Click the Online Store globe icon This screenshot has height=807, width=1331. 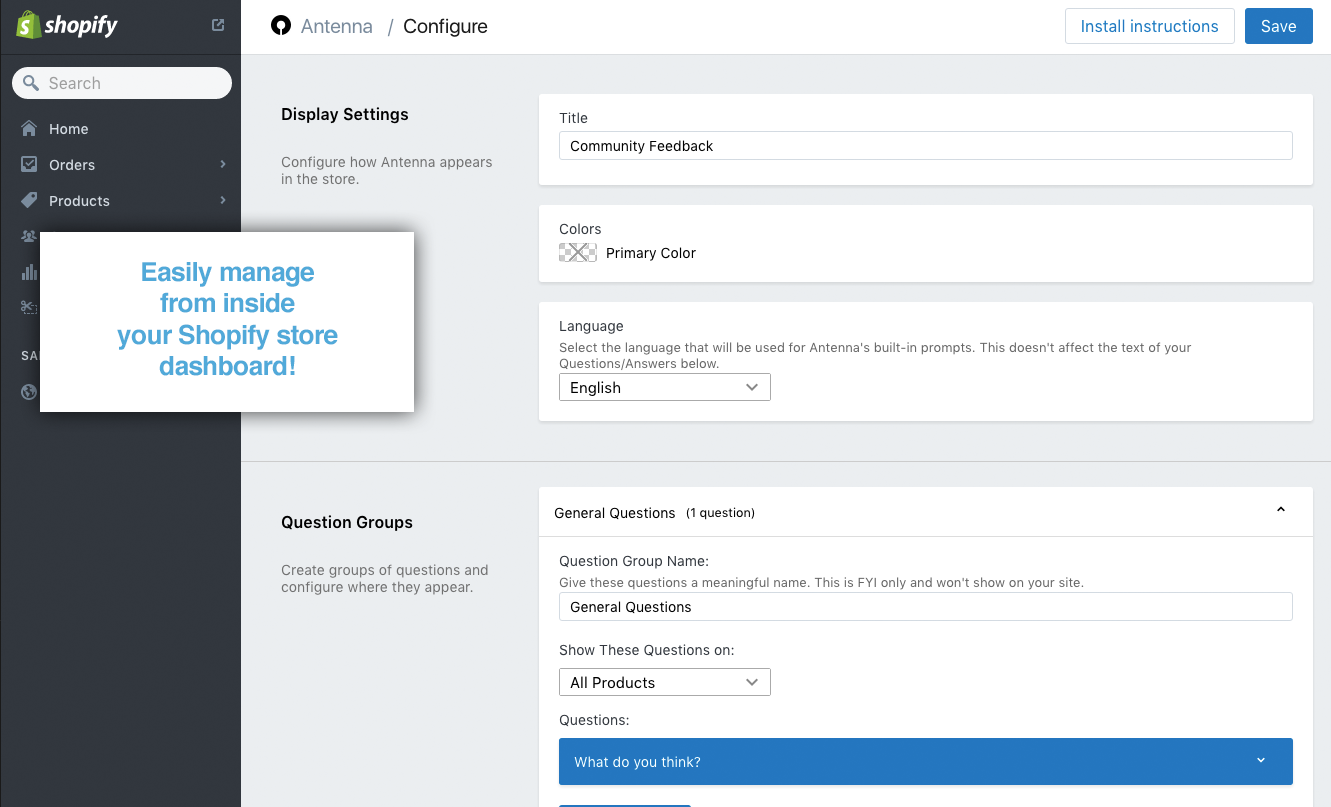point(29,392)
